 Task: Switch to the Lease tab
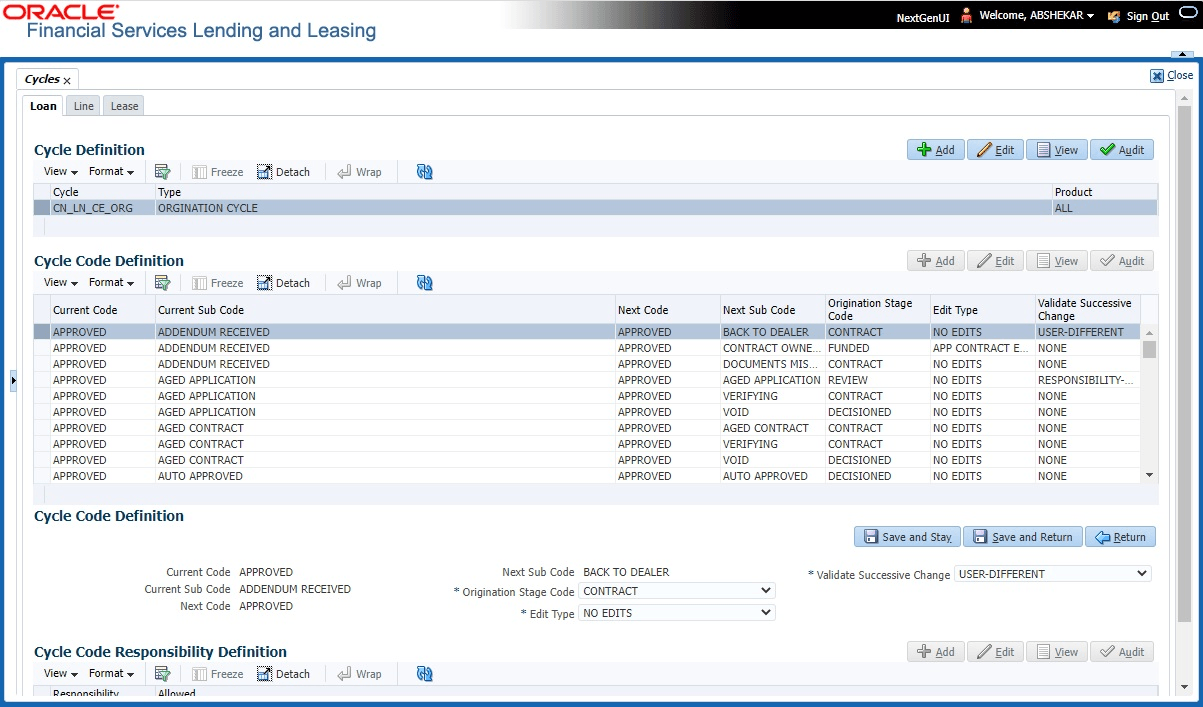(x=125, y=106)
